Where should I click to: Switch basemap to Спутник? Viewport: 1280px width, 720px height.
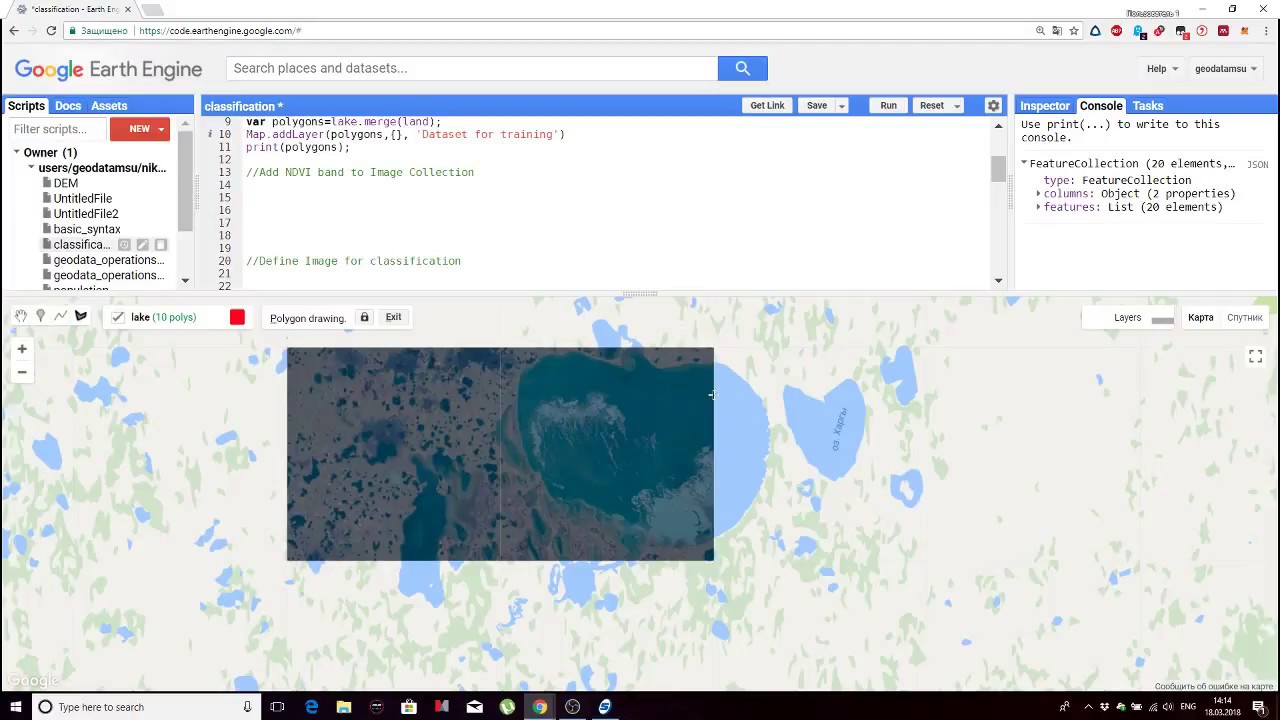pyautogui.click(x=1245, y=317)
